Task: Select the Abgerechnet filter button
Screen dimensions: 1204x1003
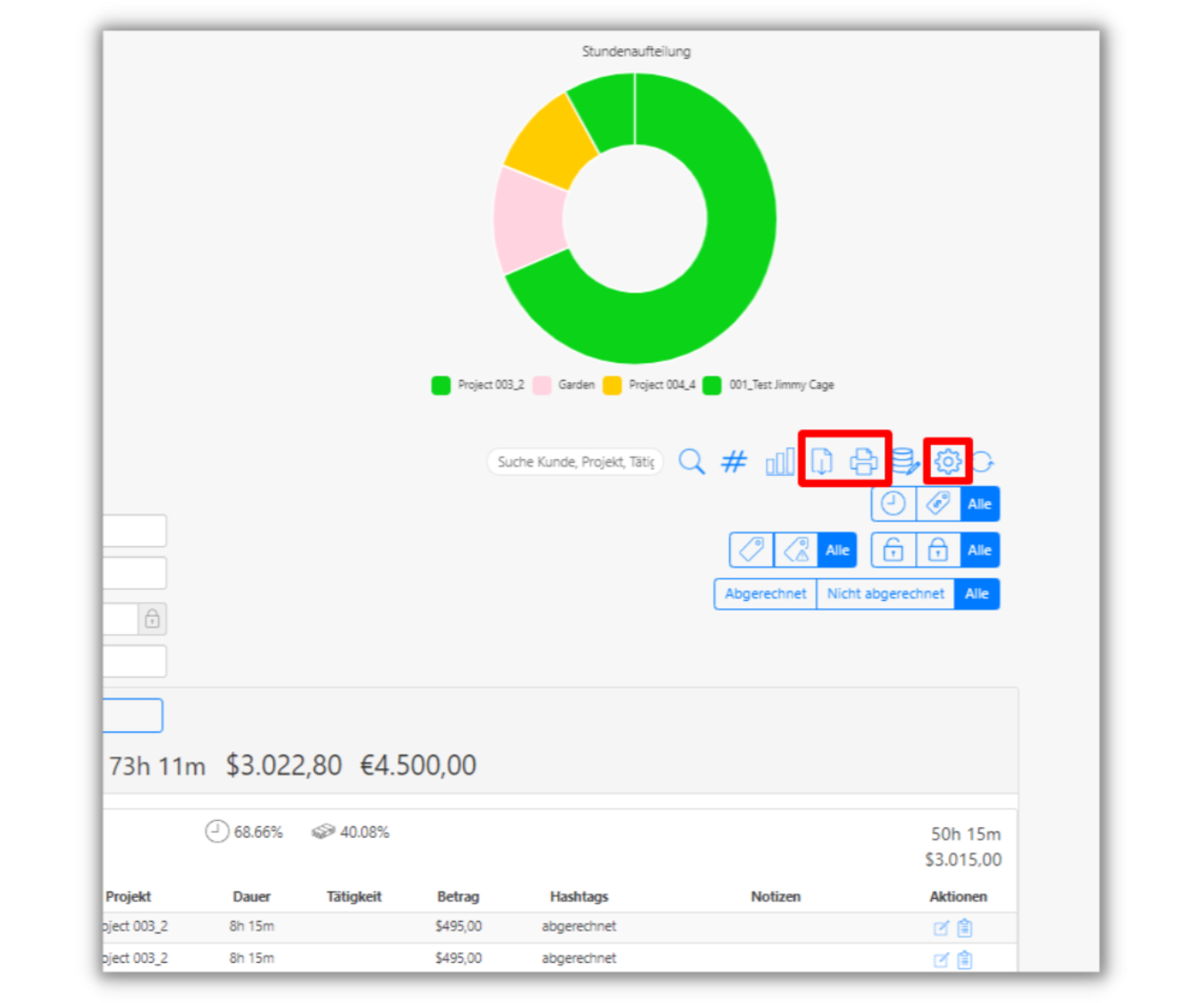Action: pyautogui.click(x=765, y=594)
